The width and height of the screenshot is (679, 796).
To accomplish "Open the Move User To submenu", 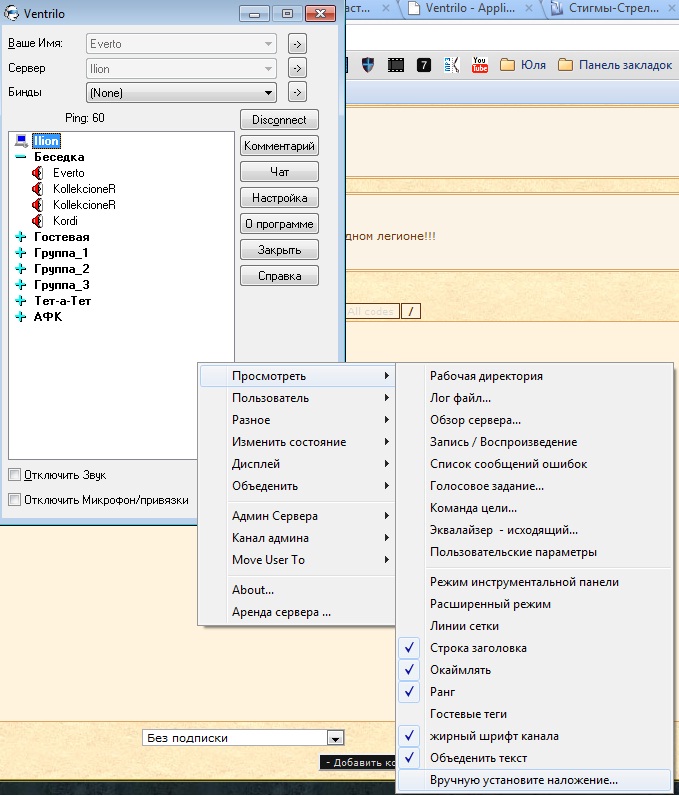I will [297, 559].
